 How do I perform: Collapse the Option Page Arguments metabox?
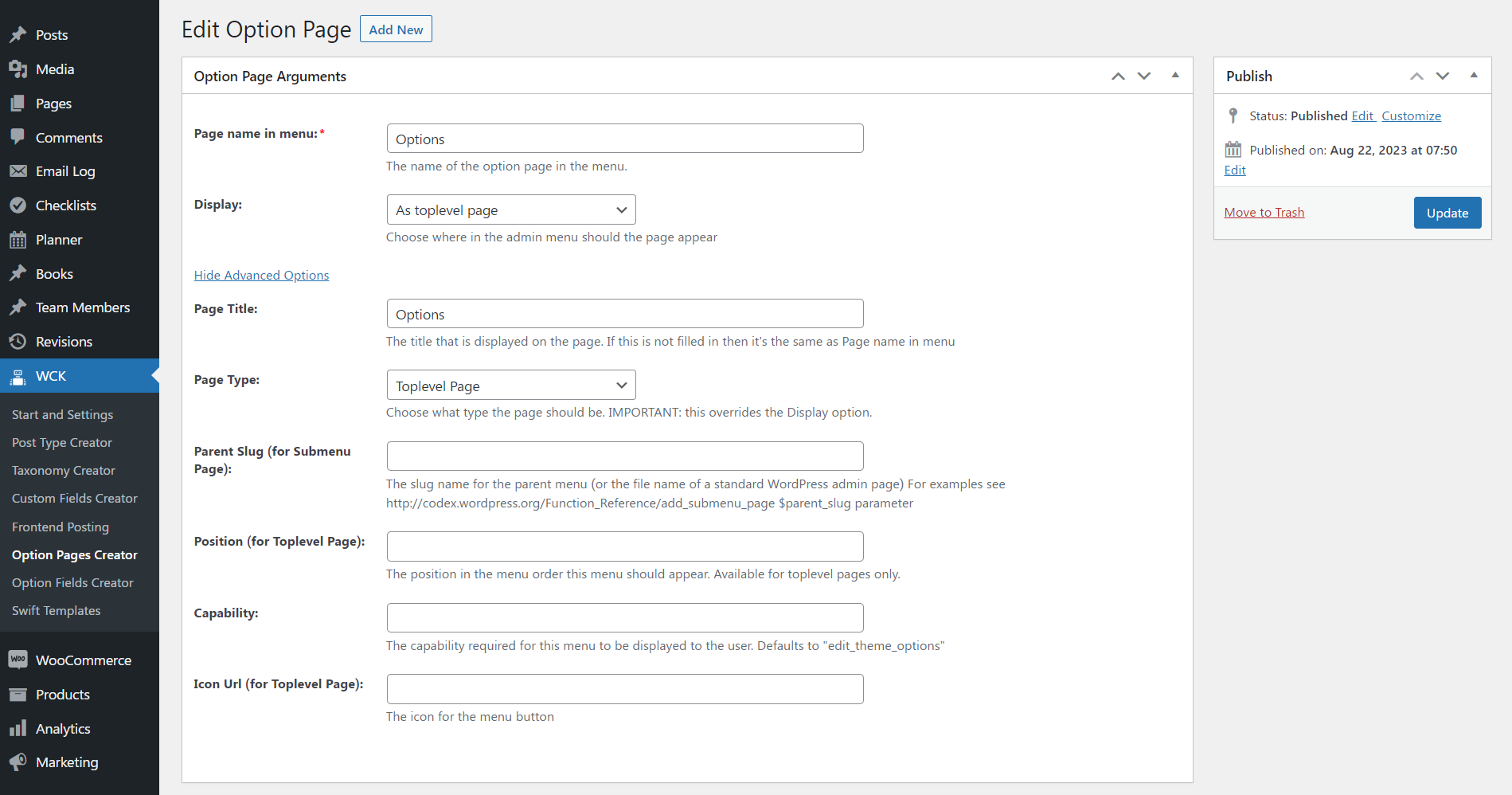(x=1175, y=75)
